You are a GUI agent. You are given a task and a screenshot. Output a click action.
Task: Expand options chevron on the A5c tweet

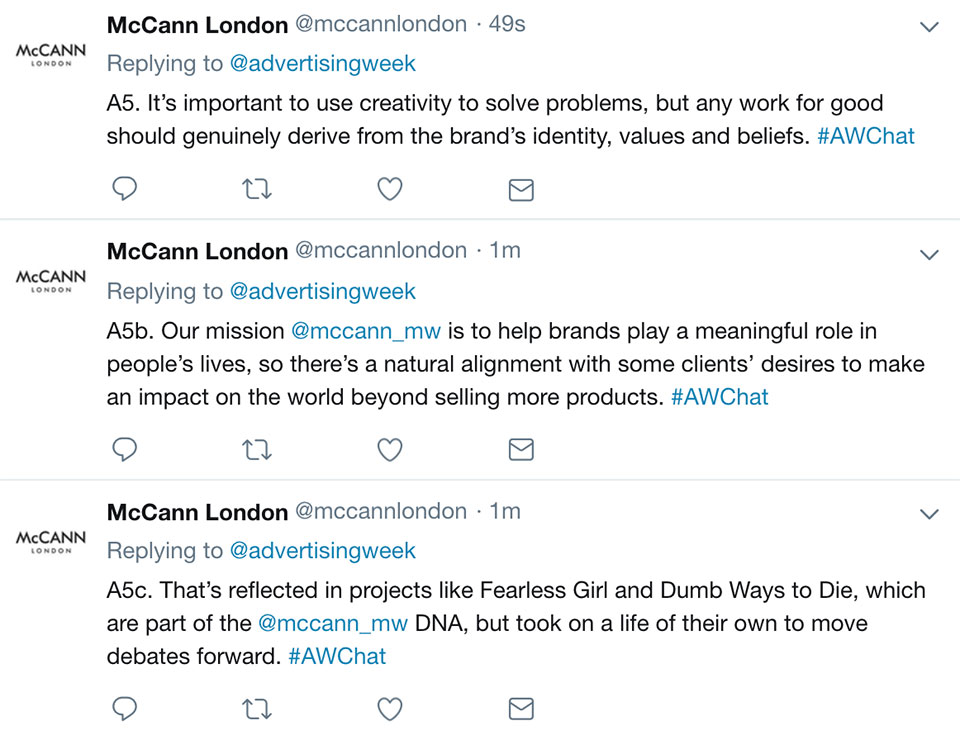(929, 514)
